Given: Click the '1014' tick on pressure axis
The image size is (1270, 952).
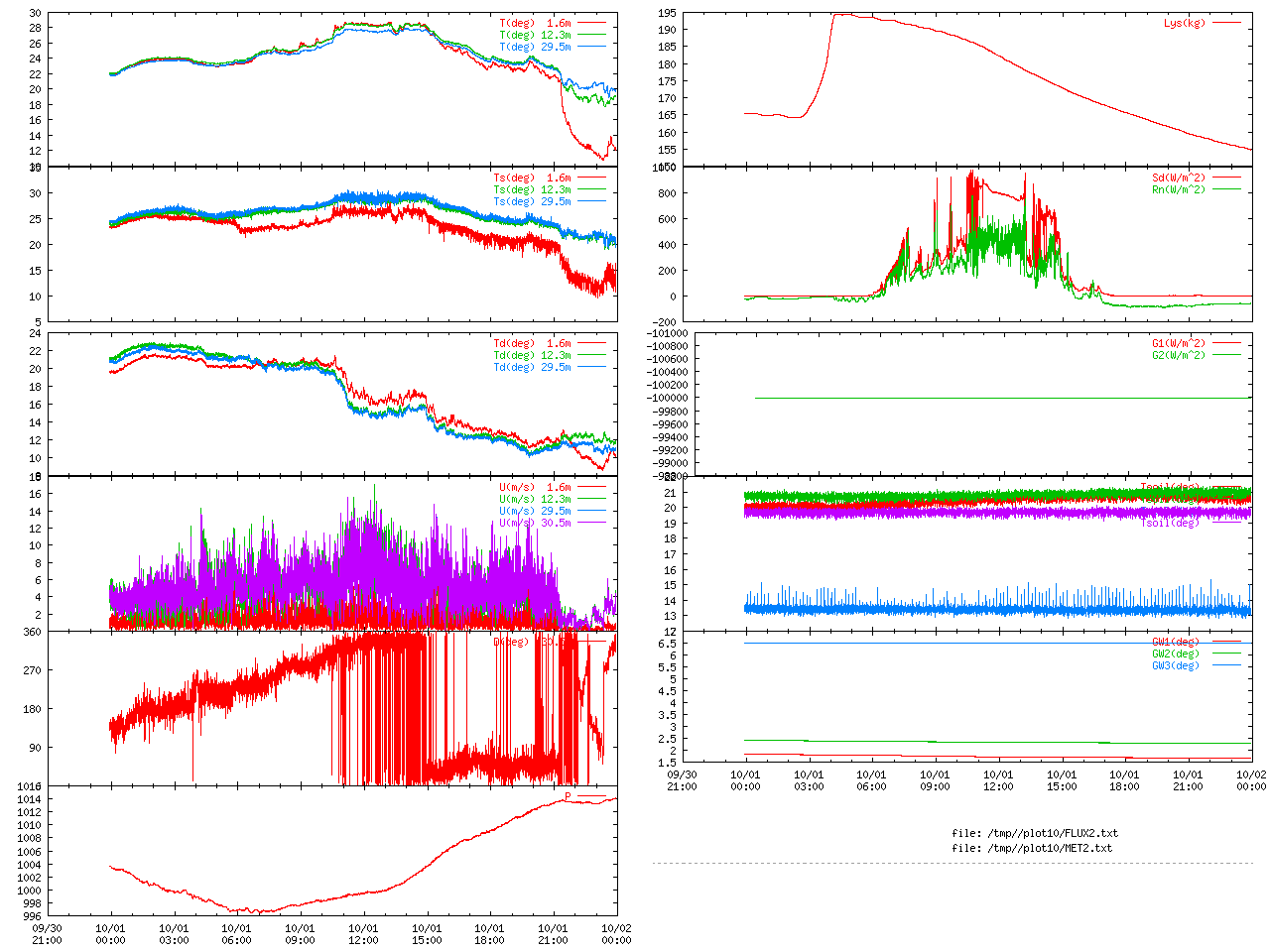Looking at the screenshot, I should click(x=29, y=799).
